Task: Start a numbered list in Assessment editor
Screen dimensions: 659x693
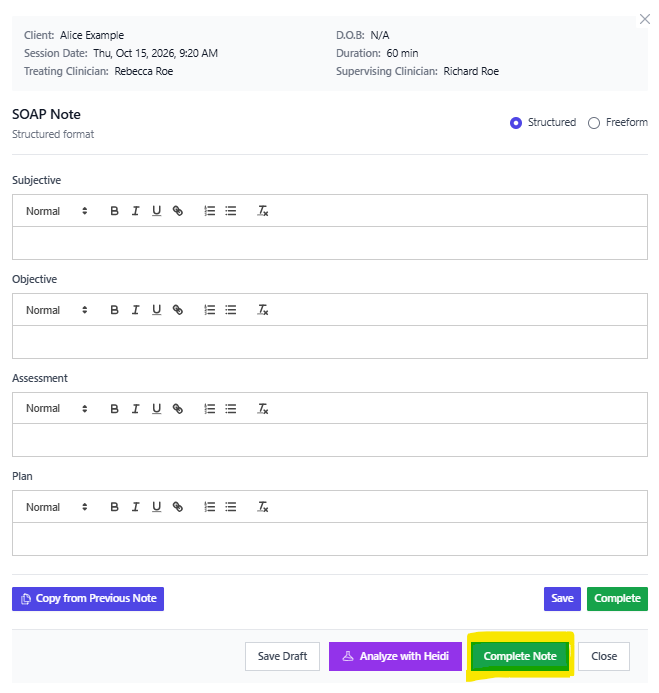Action: pyautogui.click(x=210, y=409)
